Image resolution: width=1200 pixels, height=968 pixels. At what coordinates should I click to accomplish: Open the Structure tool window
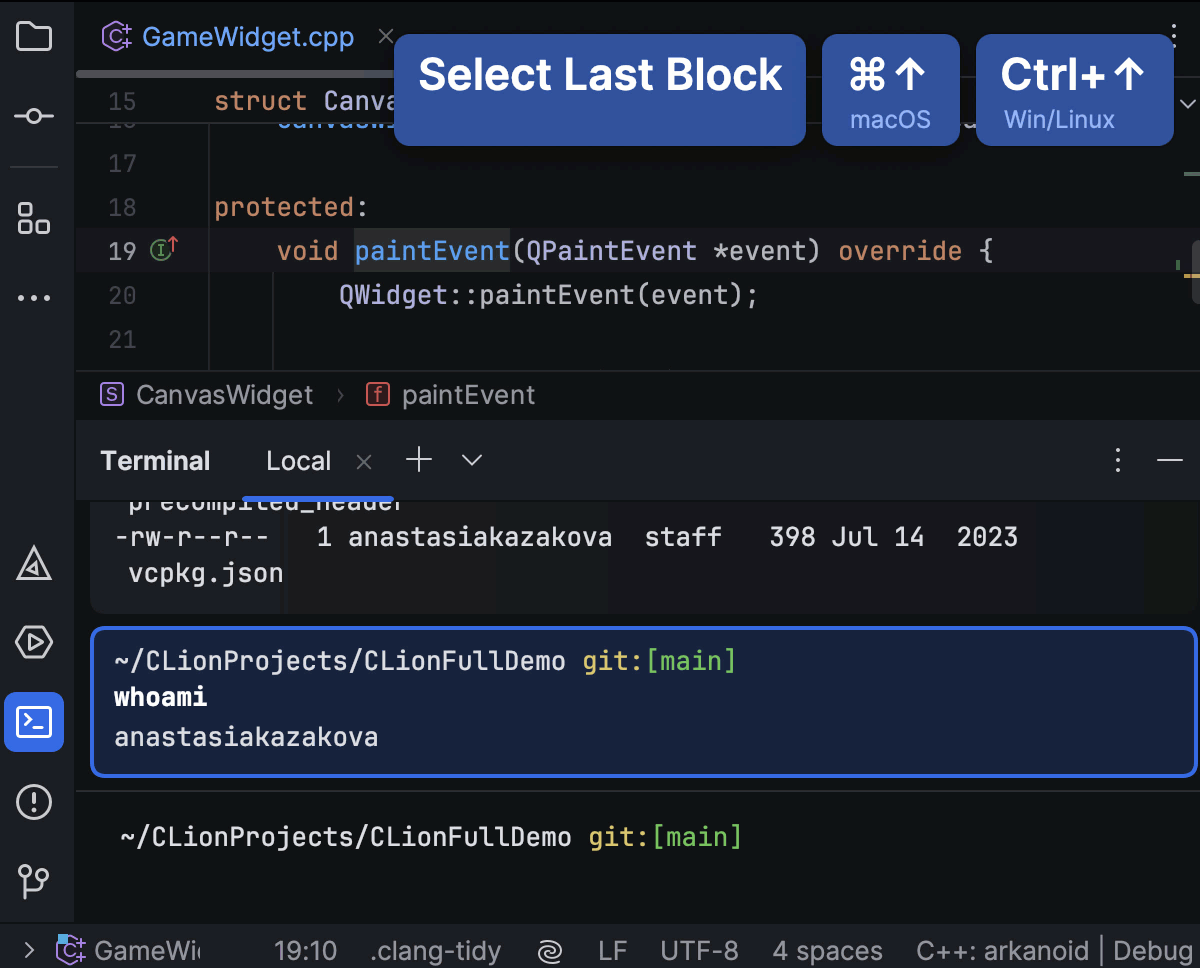34,218
